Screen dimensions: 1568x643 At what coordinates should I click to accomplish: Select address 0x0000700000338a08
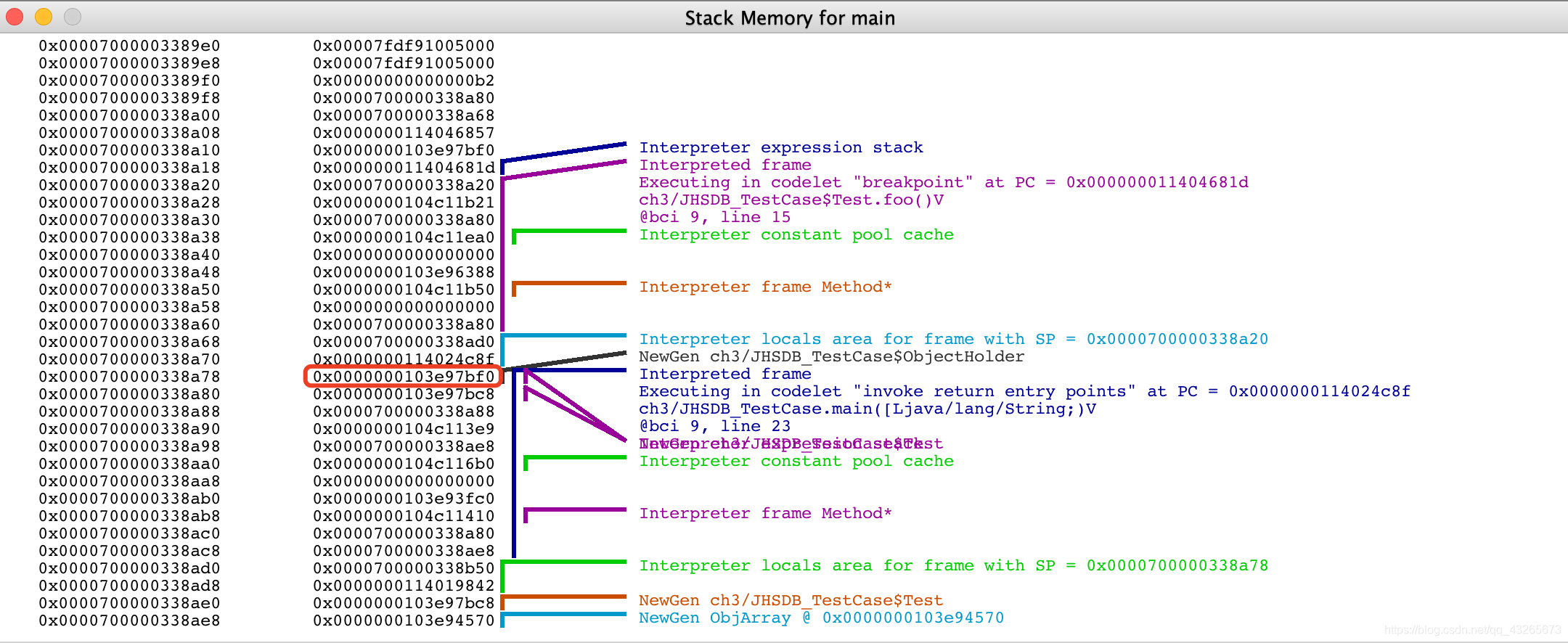tap(129, 133)
